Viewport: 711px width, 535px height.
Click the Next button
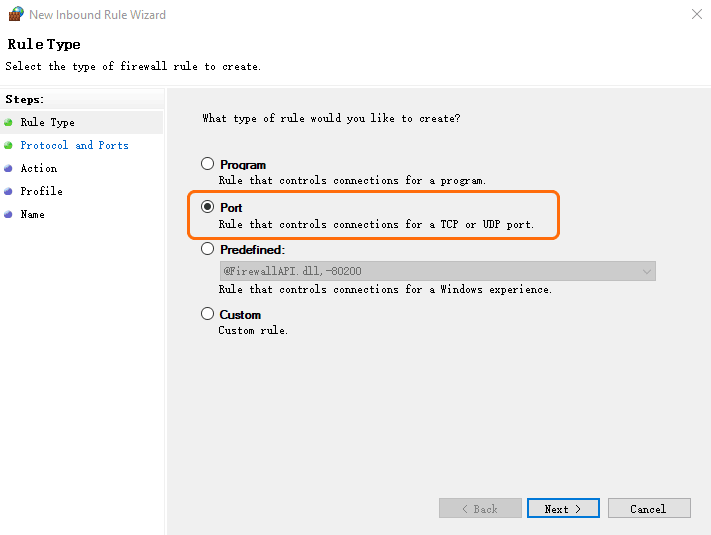click(563, 509)
